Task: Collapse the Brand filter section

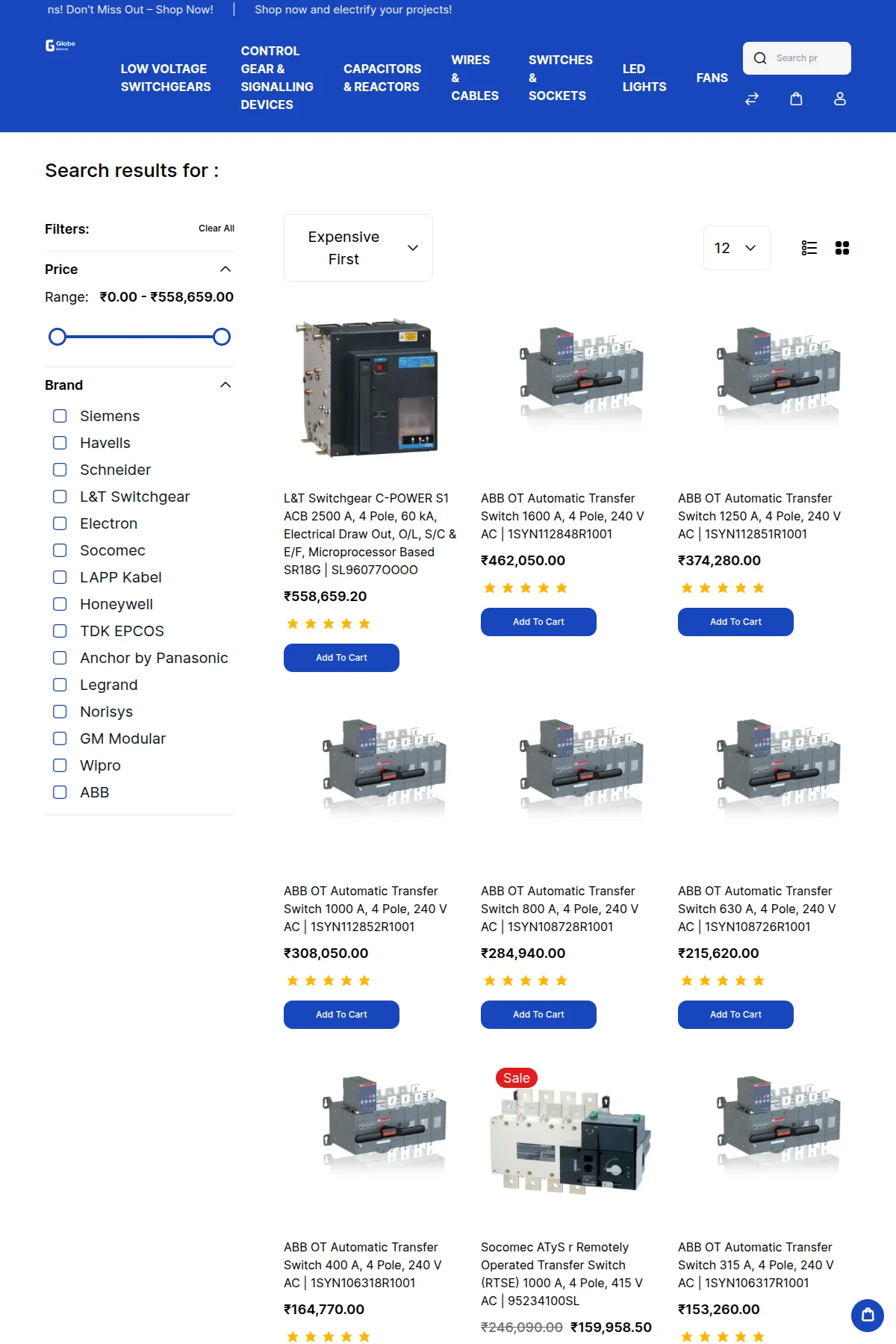Action: [225, 385]
